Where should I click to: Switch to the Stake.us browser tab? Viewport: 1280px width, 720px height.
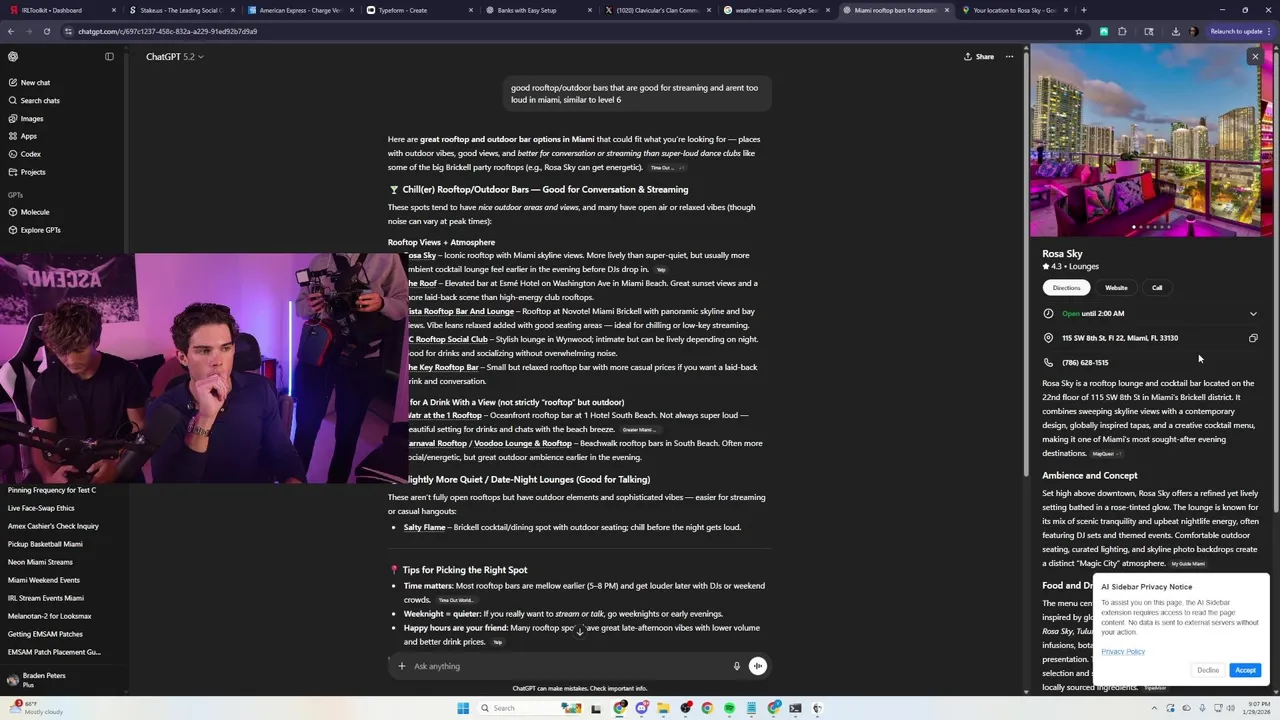click(x=180, y=10)
